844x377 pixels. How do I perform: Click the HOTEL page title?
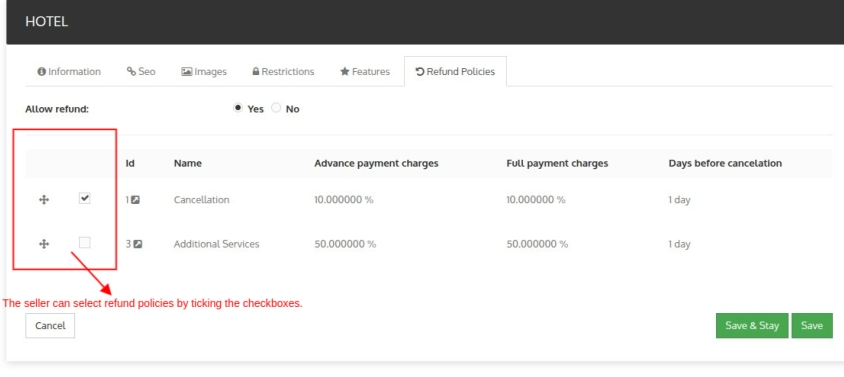coord(46,22)
